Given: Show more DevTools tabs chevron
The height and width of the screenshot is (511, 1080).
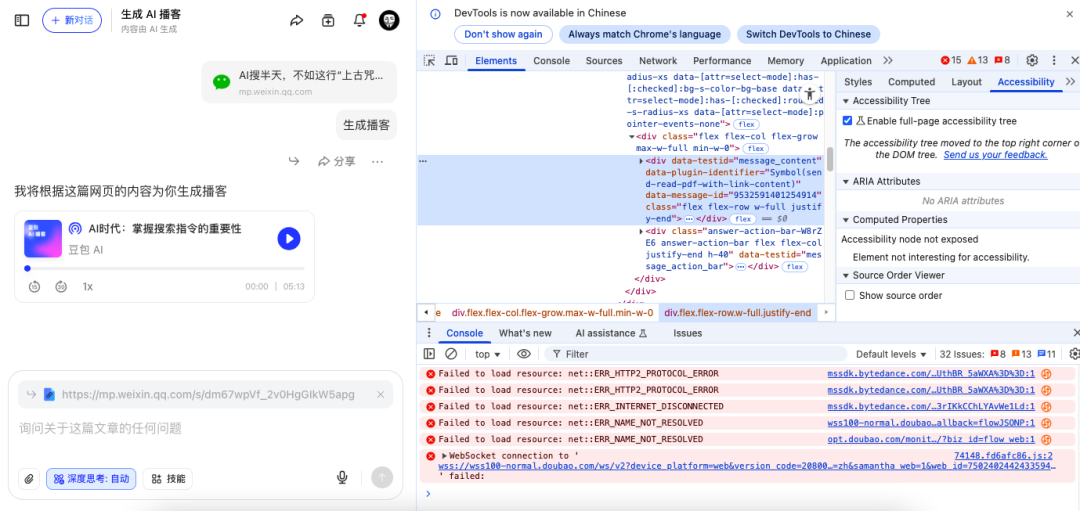Looking at the screenshot, I should click(888, 61).
